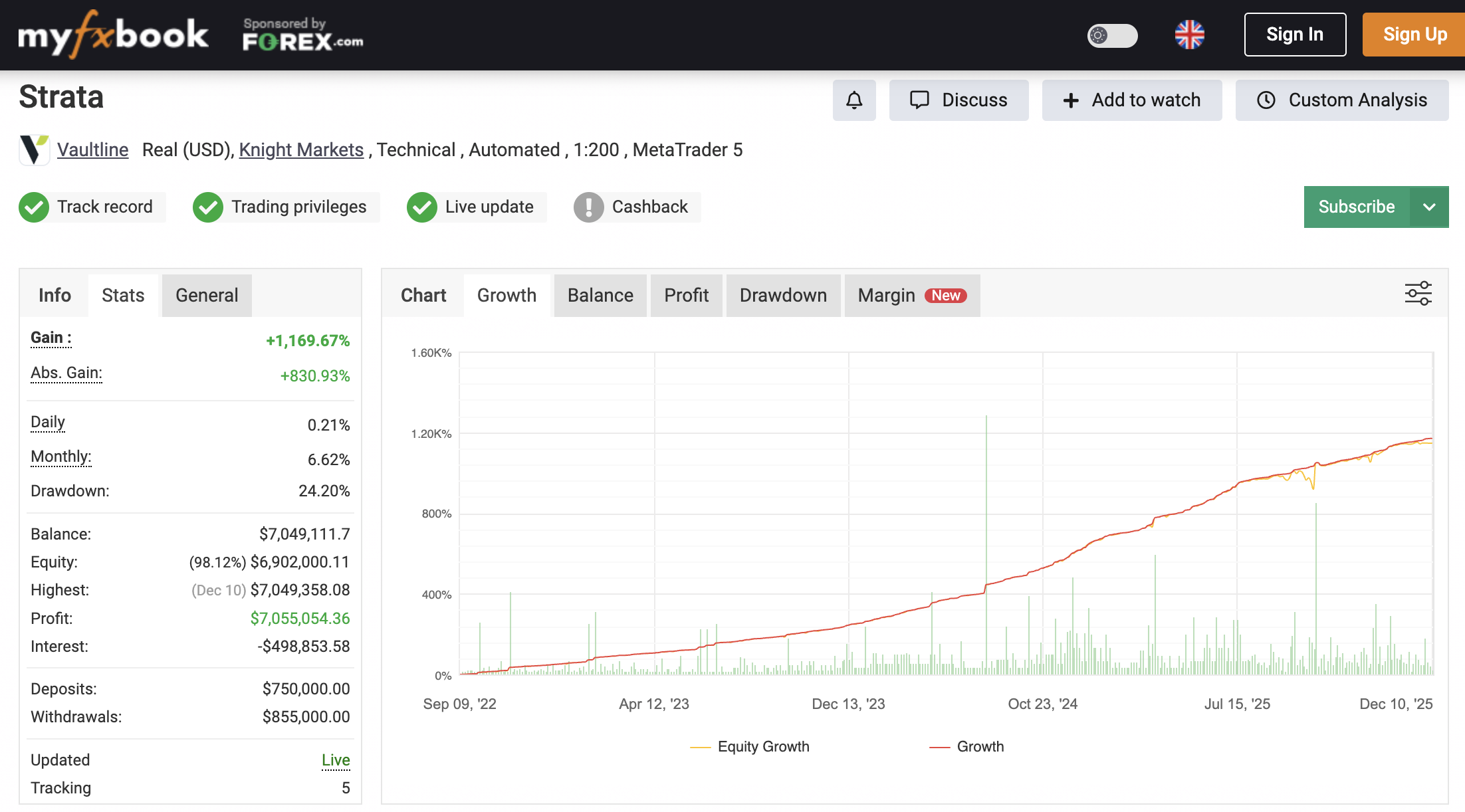
Task: Open chart display settings via sliders icon
Action: (1419, 292)
